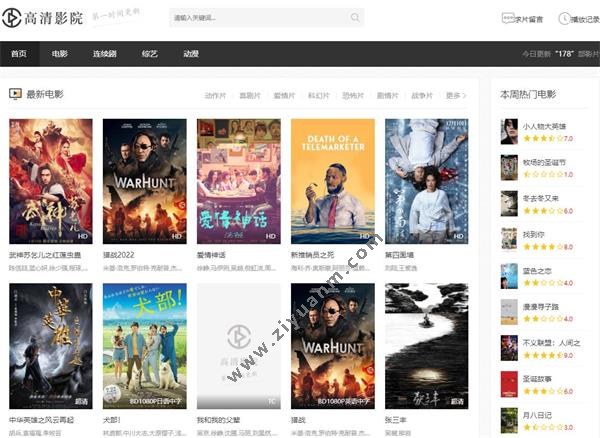Click the small thumbnail for 漫漫寻子路

(x=509, y=312)
